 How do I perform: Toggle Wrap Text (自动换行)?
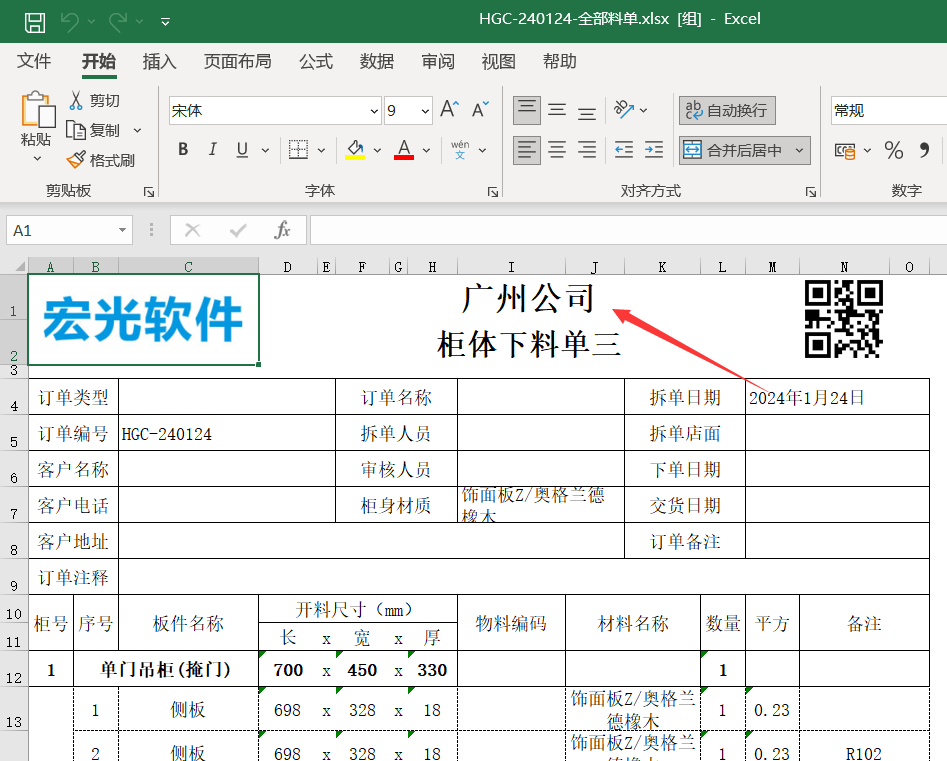(727, 111)
